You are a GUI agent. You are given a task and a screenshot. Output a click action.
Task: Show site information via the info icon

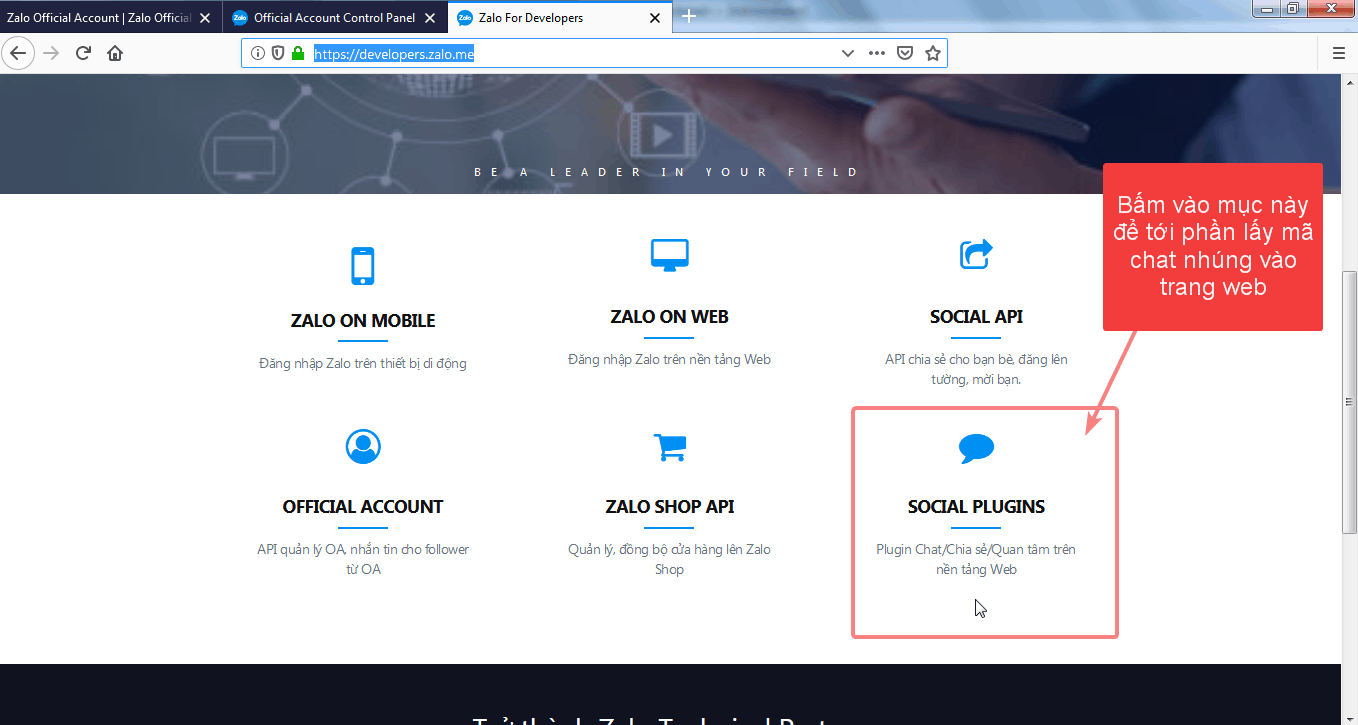[x=258, y=53]
